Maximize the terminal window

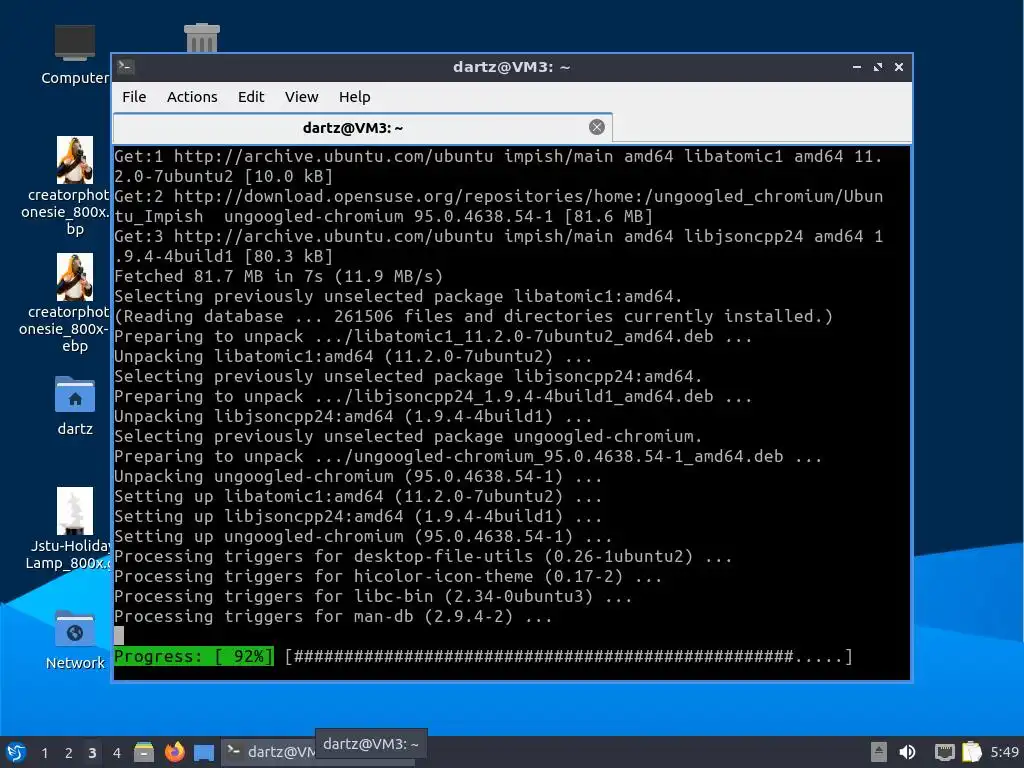878,67
